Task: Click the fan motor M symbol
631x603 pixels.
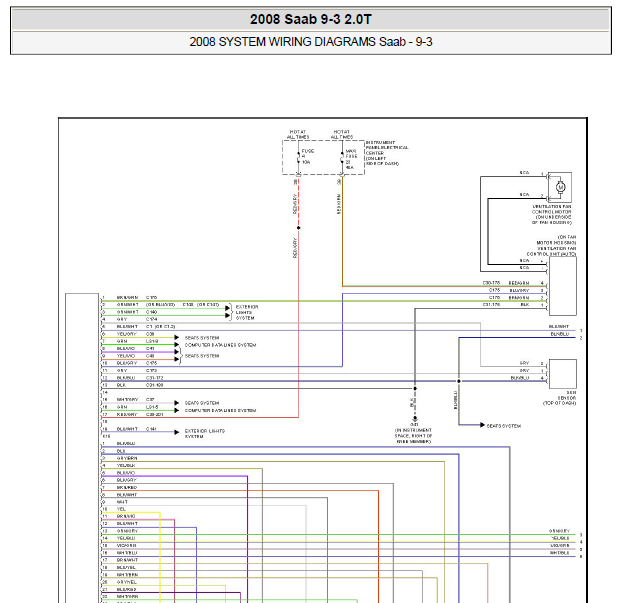Action: pyautogui.click(x=560, y=187)
